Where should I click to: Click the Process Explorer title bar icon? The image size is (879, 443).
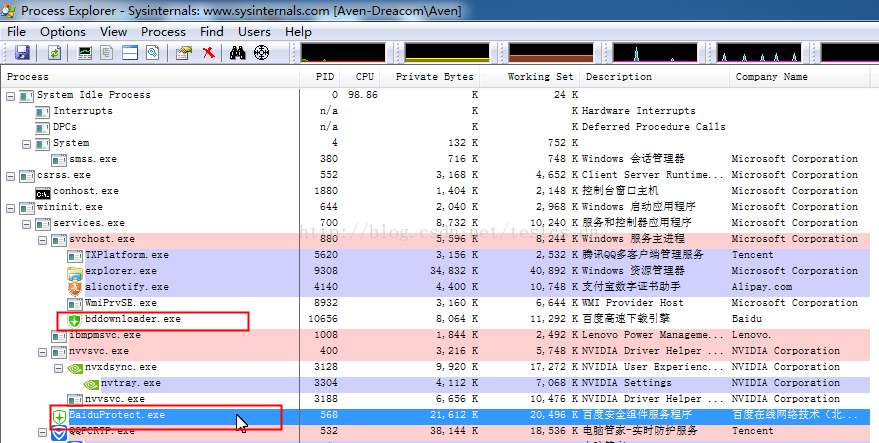[9, 11]
